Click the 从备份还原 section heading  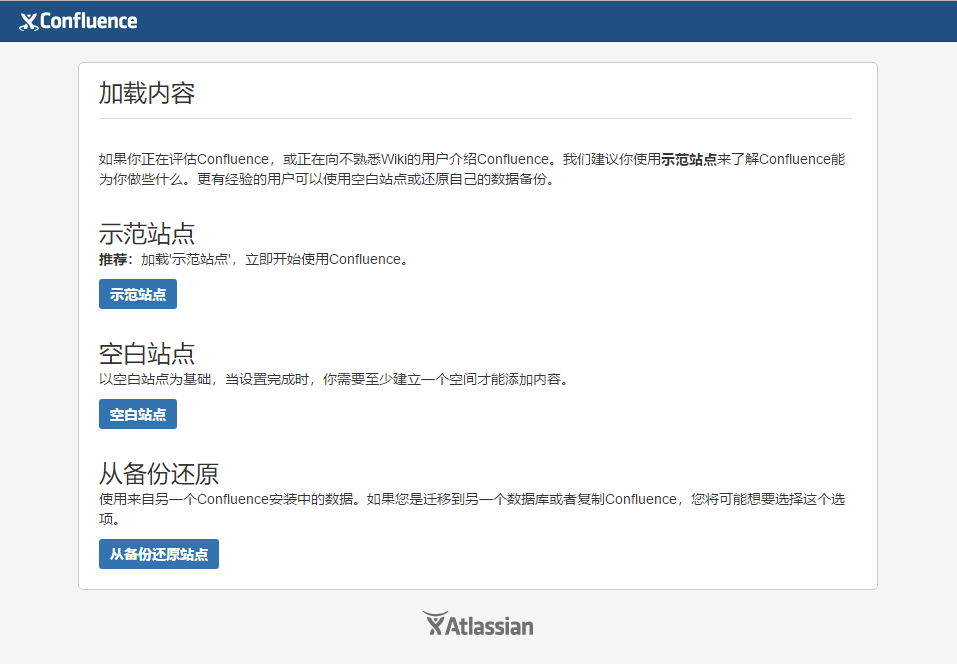[159, 474]
